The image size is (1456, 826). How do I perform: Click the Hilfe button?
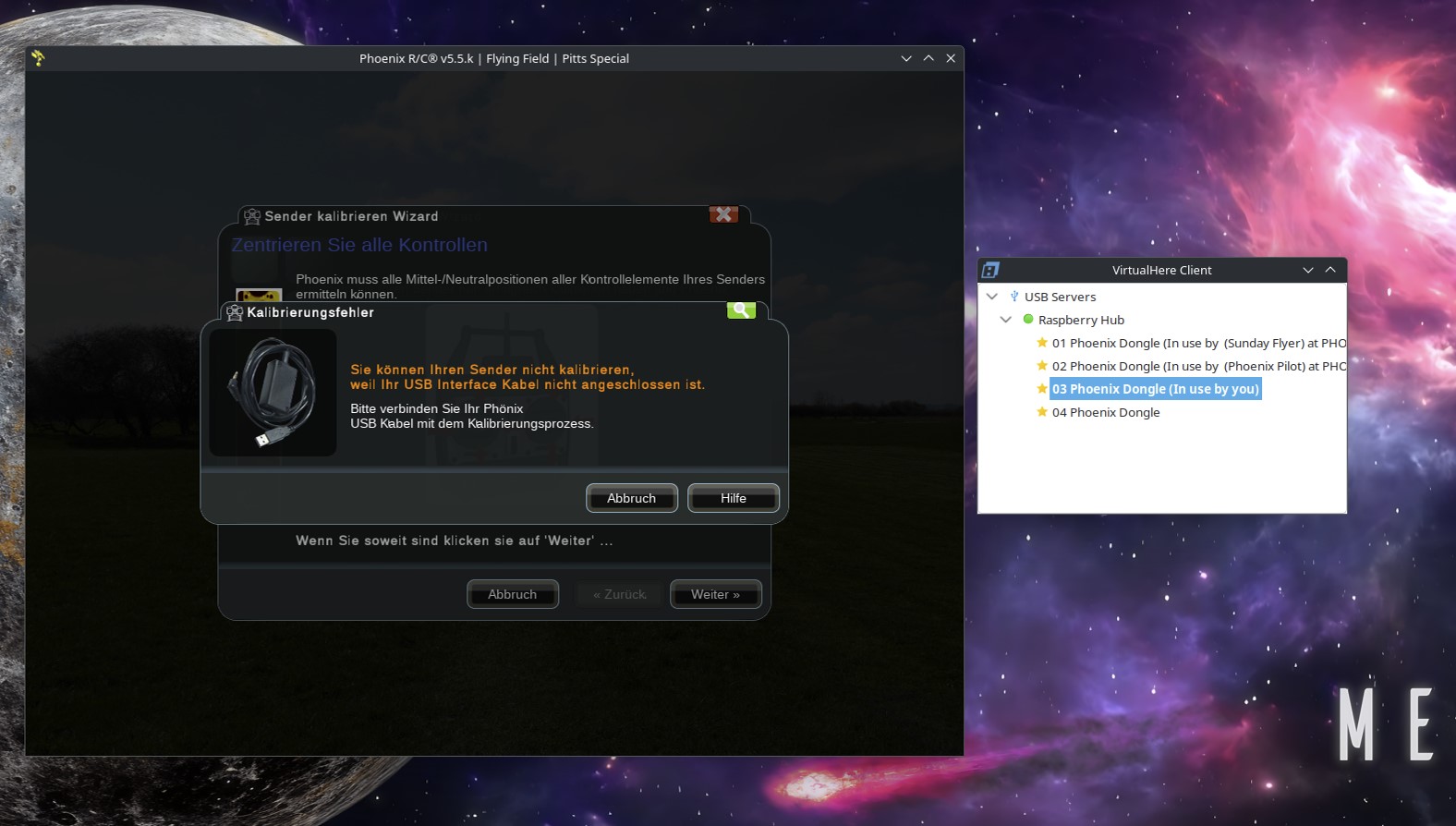(x=734, y=498)
